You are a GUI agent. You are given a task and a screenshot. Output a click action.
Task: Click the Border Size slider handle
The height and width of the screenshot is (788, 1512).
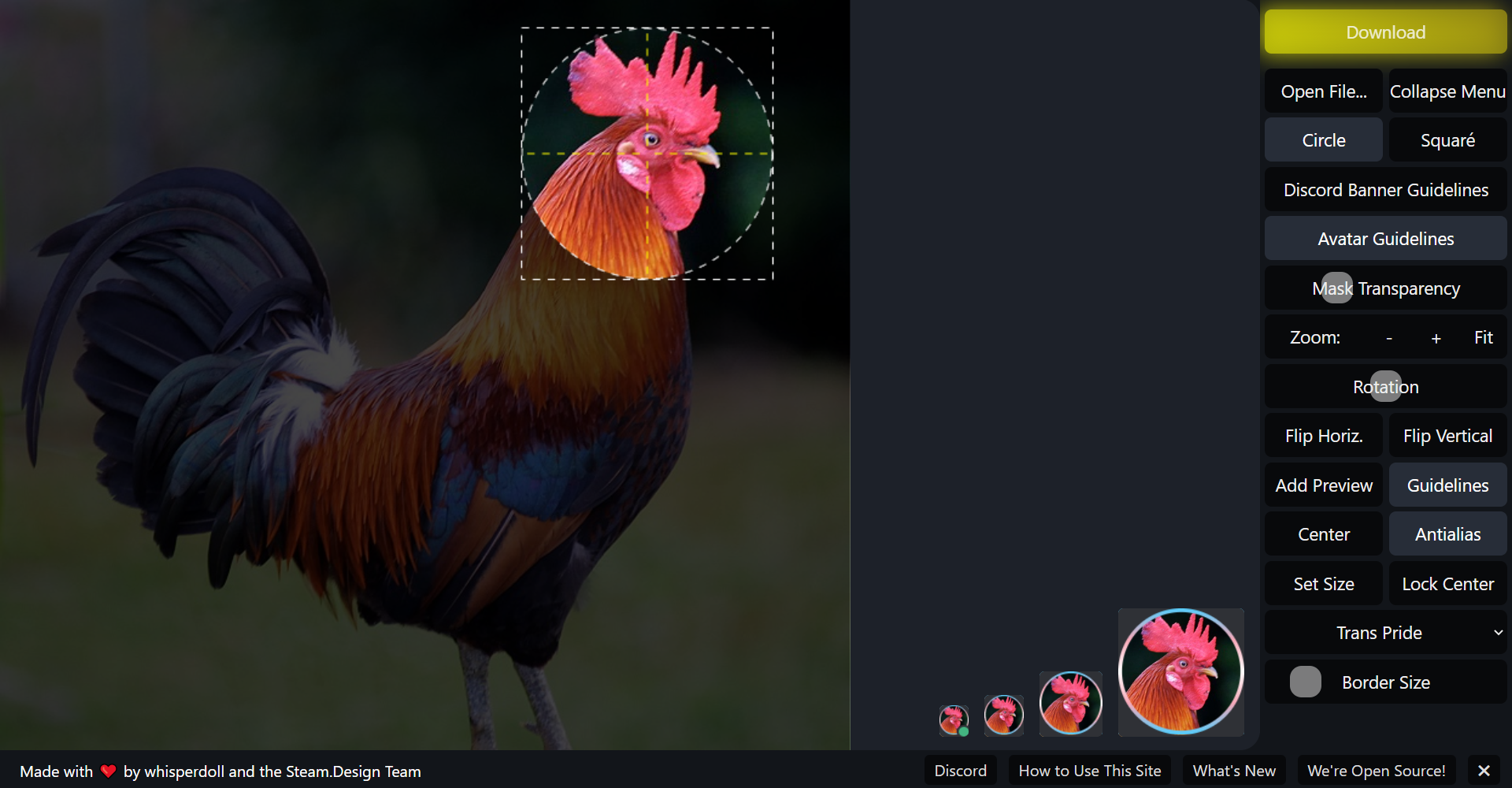point(1306,682)
